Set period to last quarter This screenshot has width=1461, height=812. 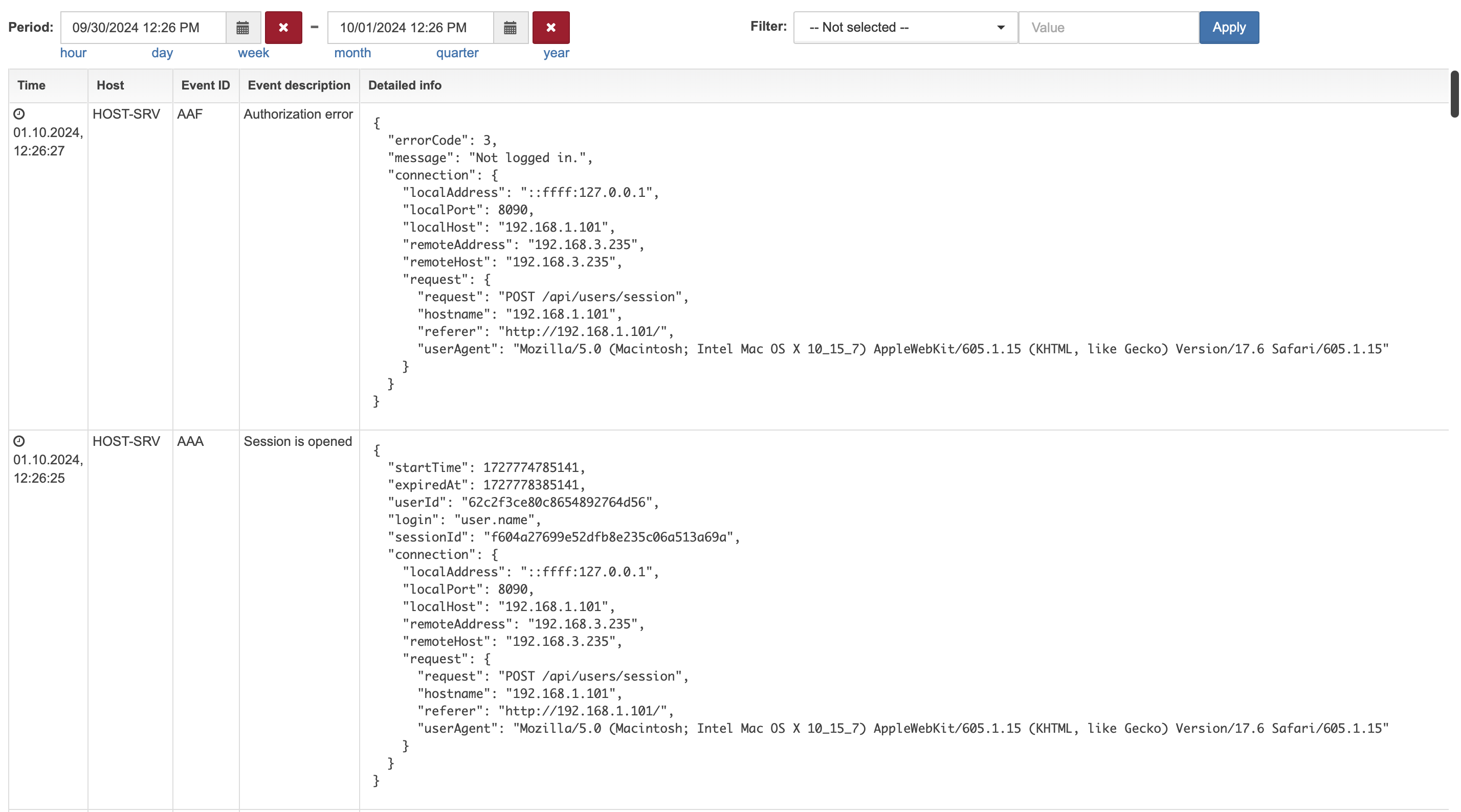pos(457,53)
